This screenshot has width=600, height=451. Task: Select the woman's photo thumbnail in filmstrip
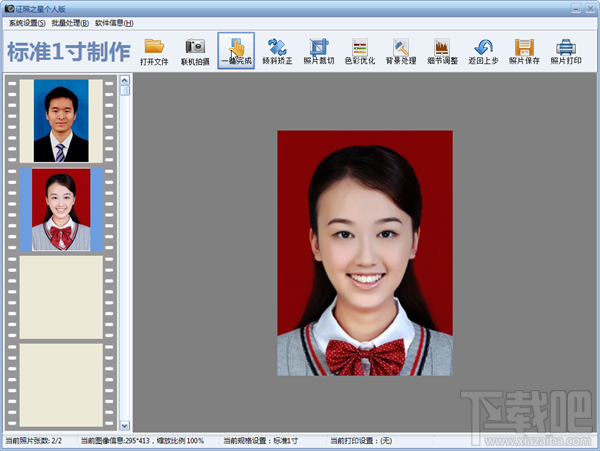point(61,209)
